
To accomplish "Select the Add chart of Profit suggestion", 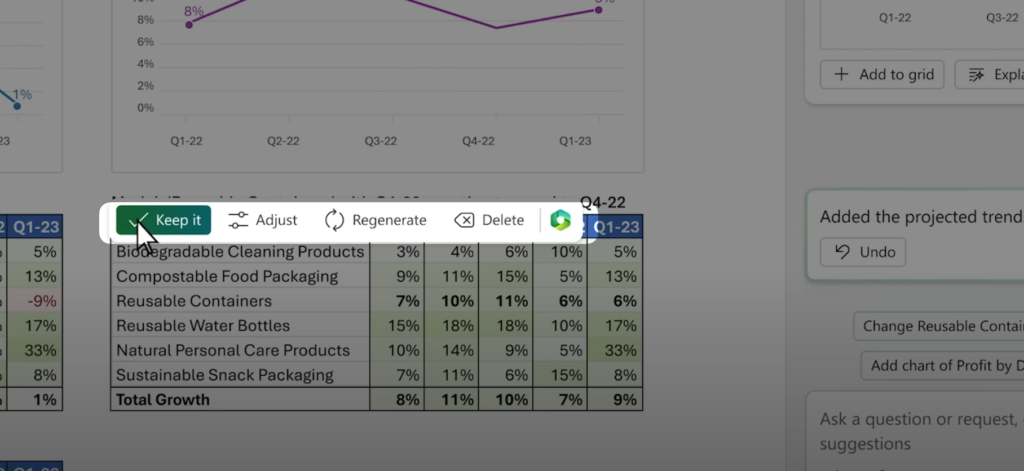I will pos(945,365).
